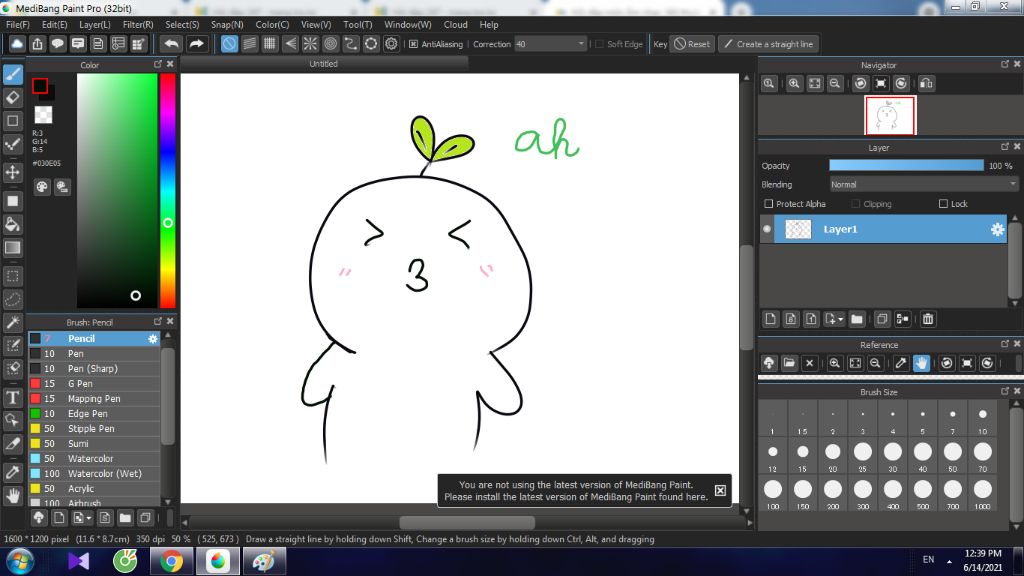Click the Redo arrow in toolbar
This screenshot has width=1024, height=576.
(196, 44)
